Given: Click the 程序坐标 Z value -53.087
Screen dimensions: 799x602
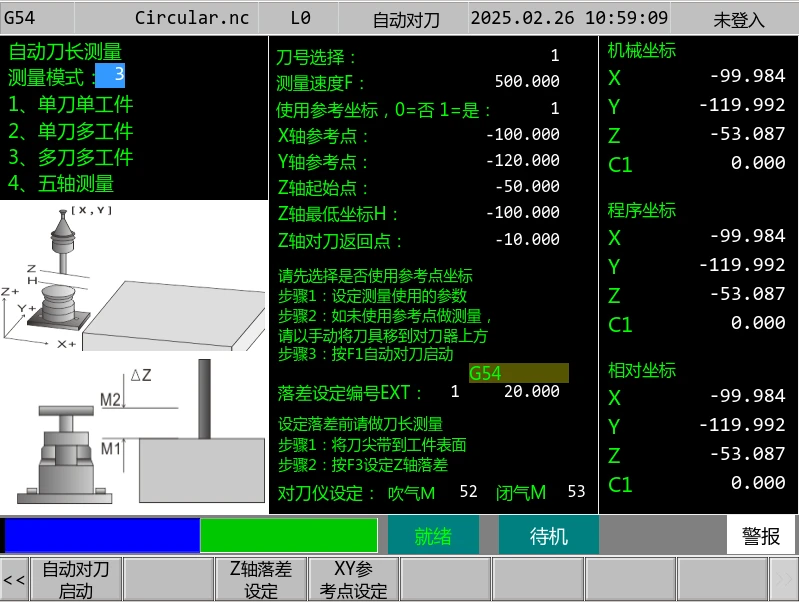Looking at the screenshot, I should [x=748, y=294].
